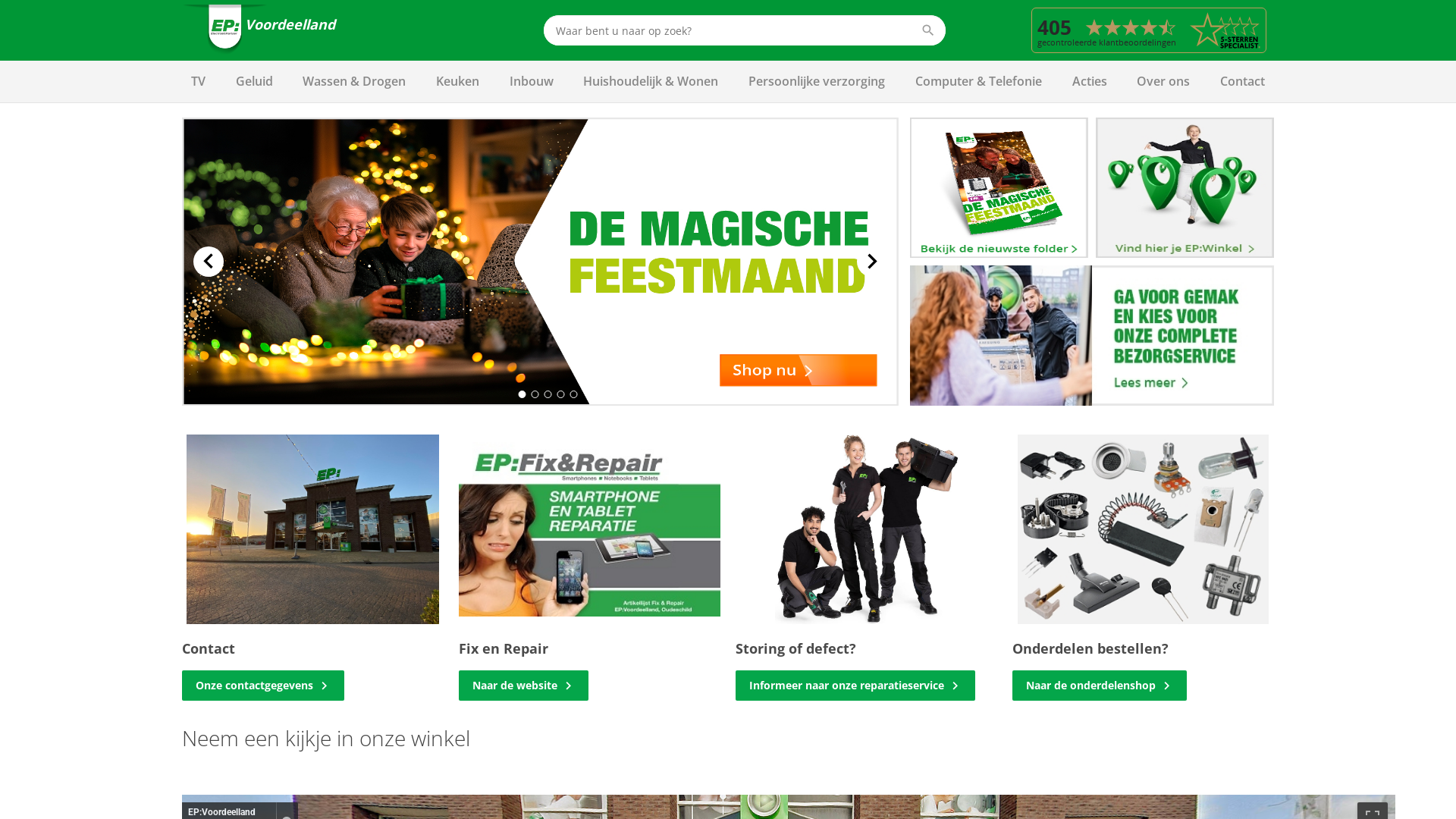Open the 5-sterren specialist review badge

pos(1148,30)
